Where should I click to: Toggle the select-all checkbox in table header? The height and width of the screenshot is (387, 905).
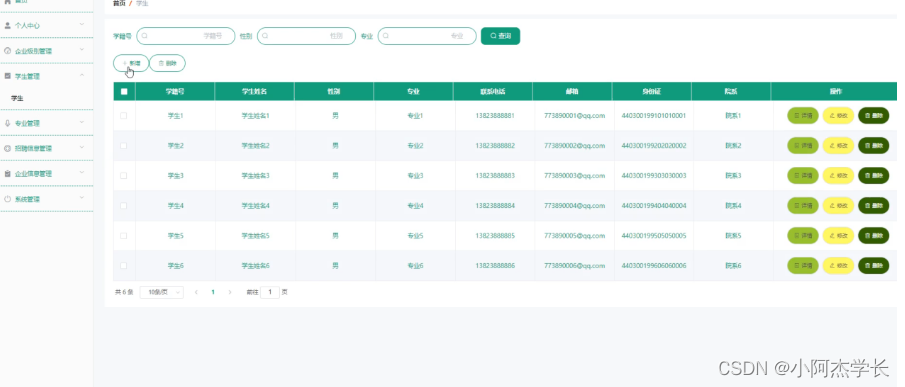(x=124, y=91)
